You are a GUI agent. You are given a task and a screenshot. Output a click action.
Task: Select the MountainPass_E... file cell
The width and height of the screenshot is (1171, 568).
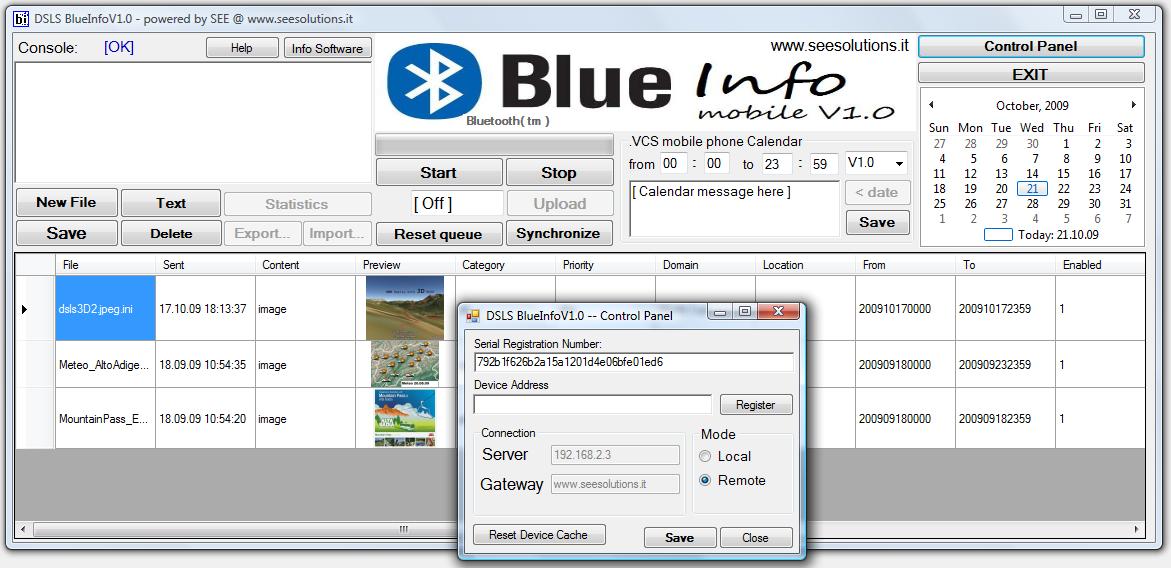pyautogui.click(x=105, y=419)
